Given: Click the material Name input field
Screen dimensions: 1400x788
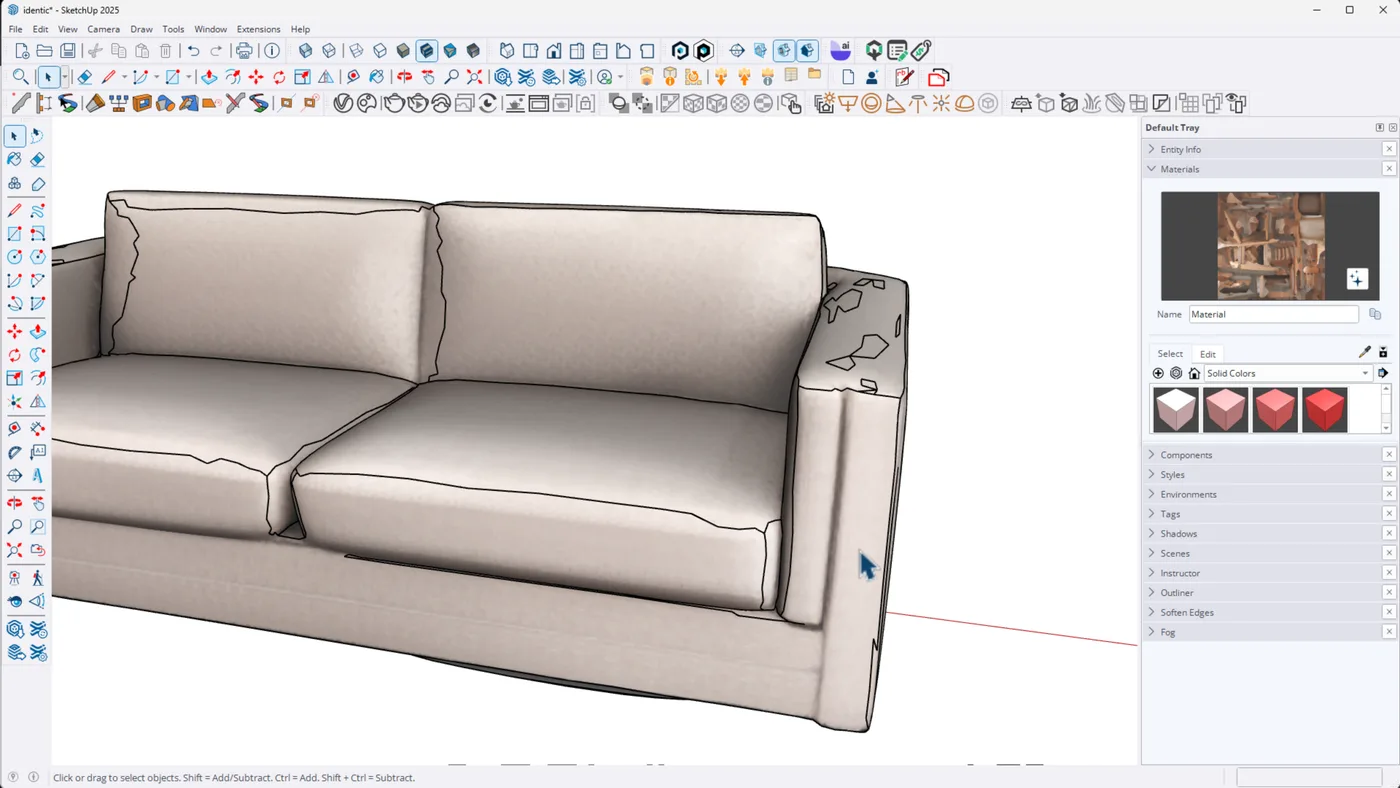Looking at the screenshot, I should pyautogui.click(x=1272, y=314).
